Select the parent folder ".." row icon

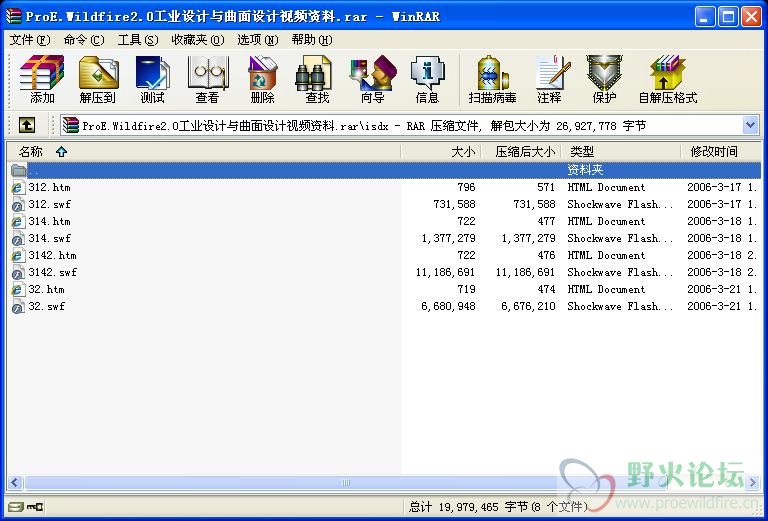(19, 170)
